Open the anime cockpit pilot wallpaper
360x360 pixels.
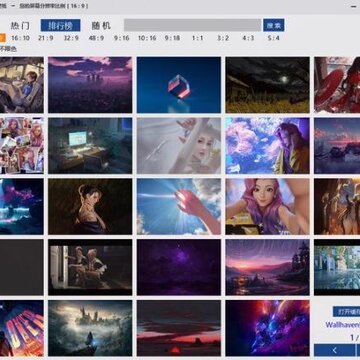22,85
